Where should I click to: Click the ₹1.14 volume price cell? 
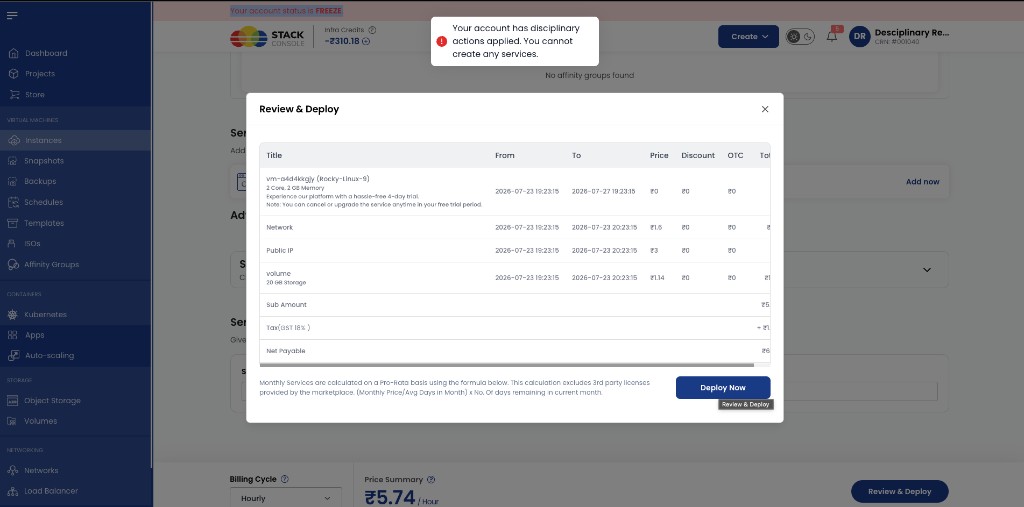click(x=658, y=278)
